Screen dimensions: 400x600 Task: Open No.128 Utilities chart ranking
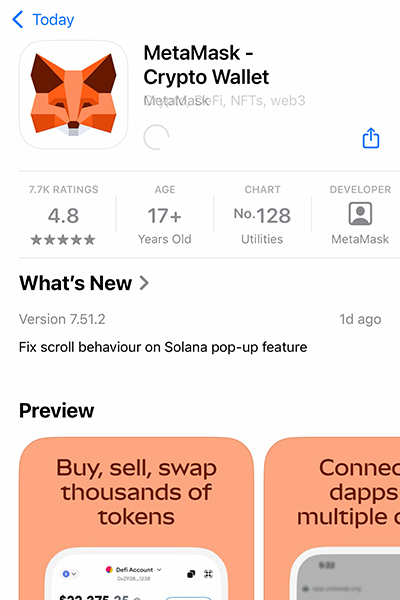tap(263, 215)
